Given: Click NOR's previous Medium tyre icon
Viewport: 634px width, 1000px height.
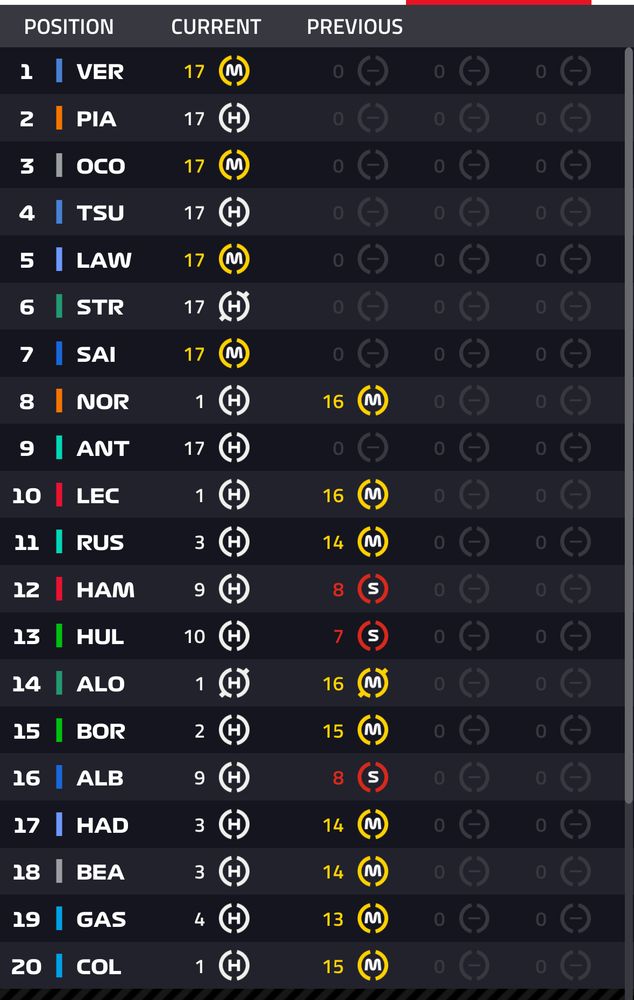Looking at the screenshot, I should point(374,401).
